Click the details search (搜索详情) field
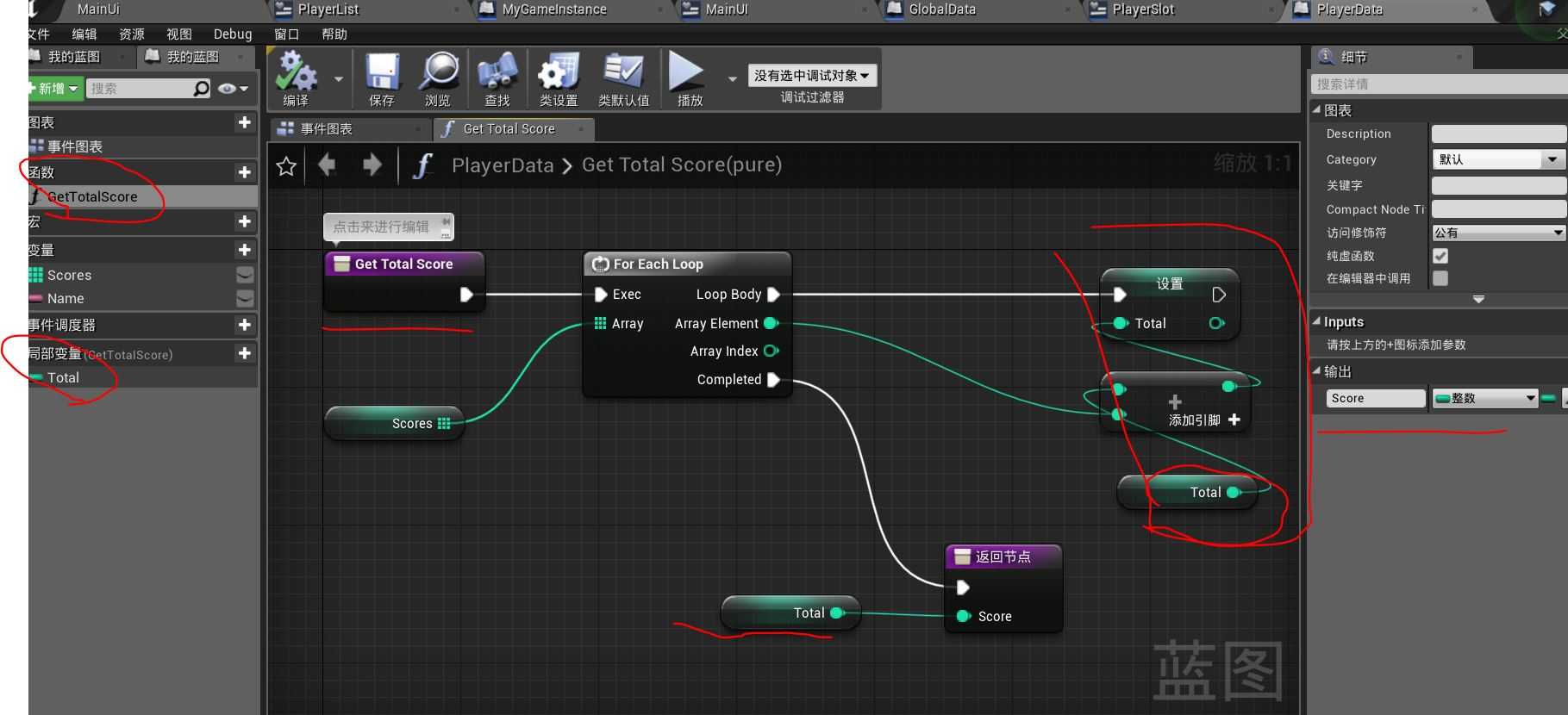This screenshot has height=715, width=1568. tap(1438, 84)
